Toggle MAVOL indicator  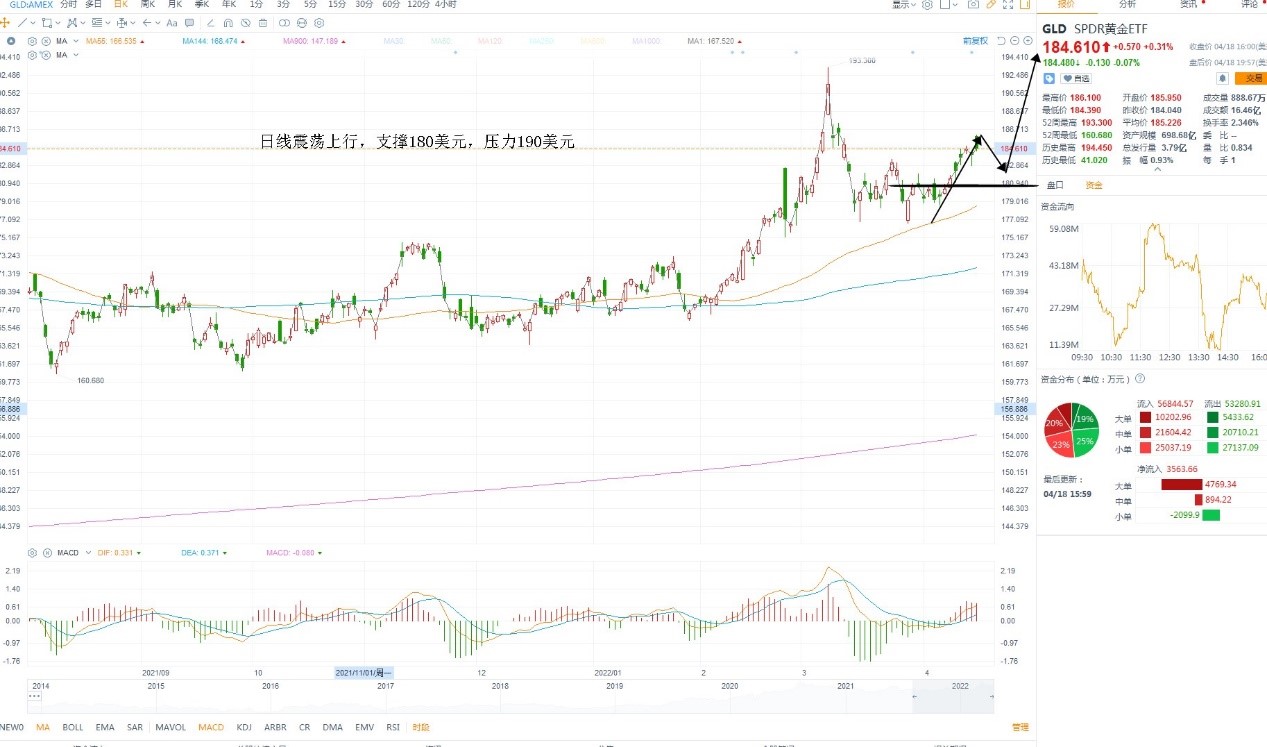tap(170, 727)
